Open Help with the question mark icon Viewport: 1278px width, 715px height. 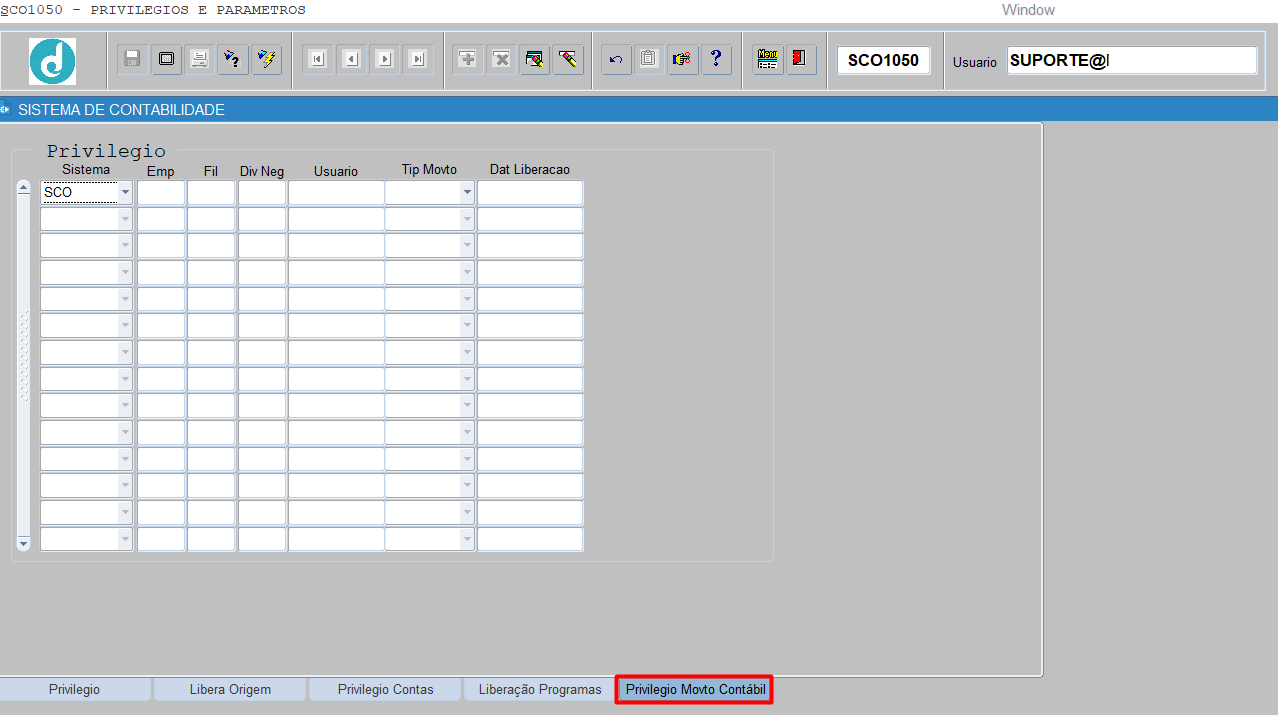tap(716, 59)
